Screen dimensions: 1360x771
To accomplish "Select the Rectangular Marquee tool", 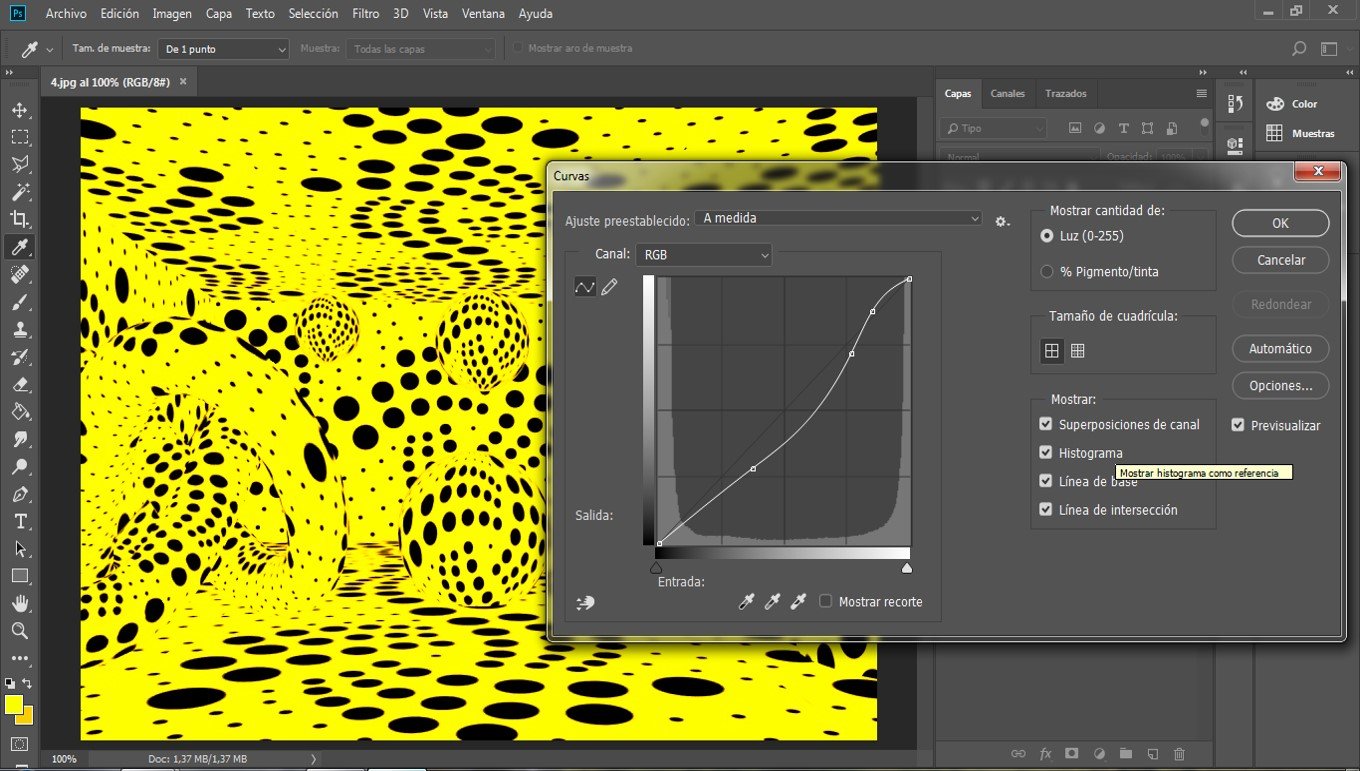I will coord(19,137).
